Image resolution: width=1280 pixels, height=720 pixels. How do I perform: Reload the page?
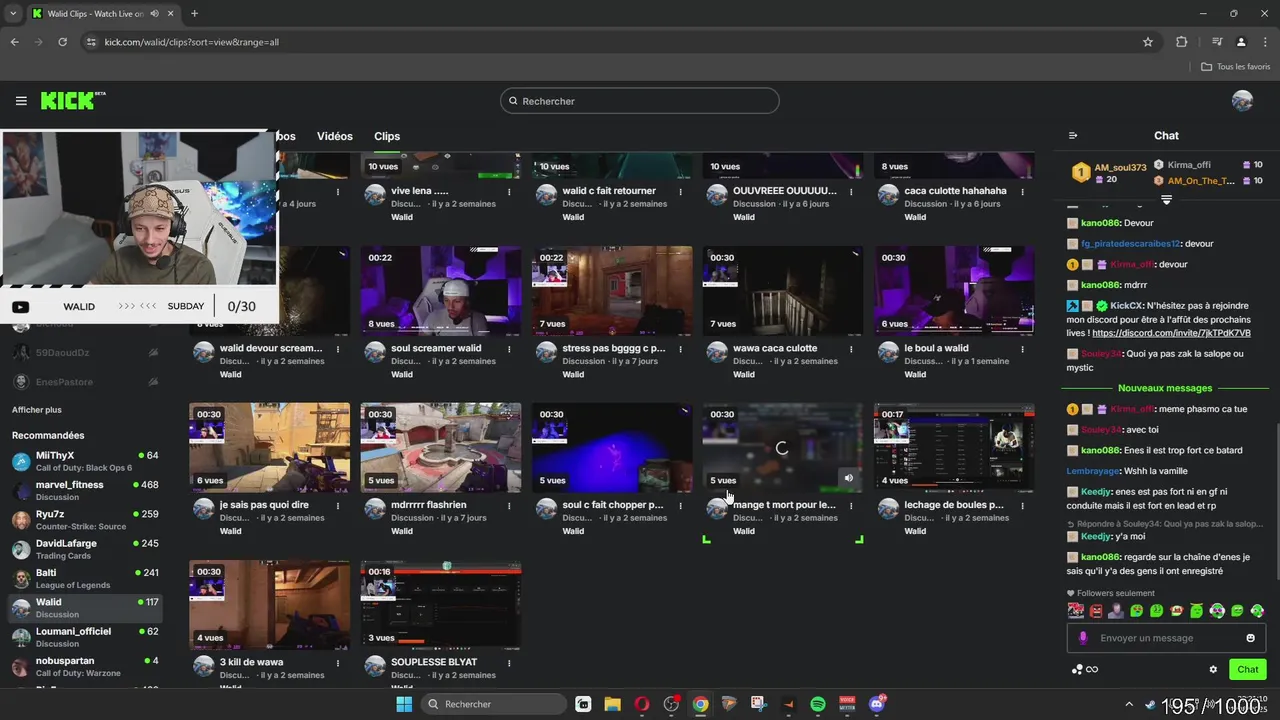click(x=62, y=42)
